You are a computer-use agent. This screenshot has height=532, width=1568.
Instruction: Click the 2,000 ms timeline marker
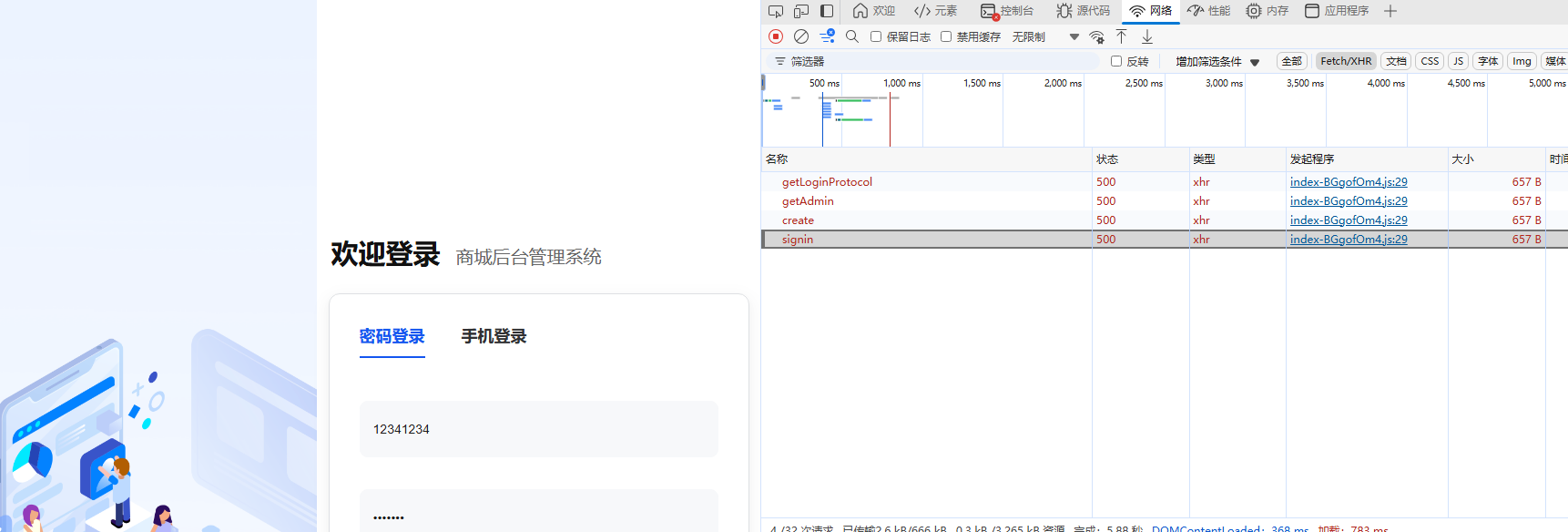[x=1063, y=83]
